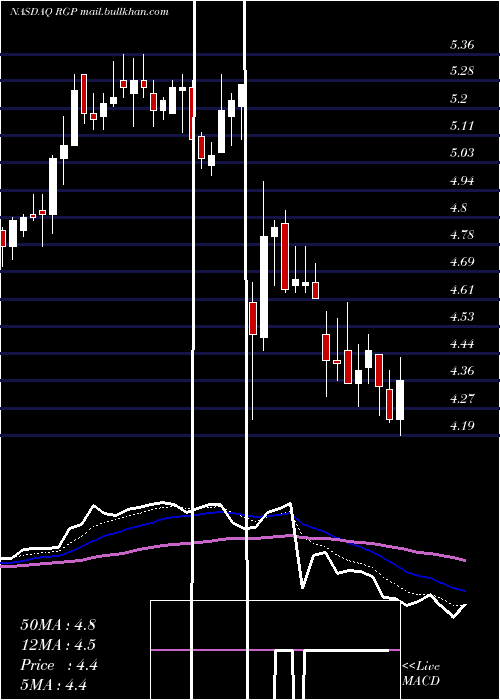Select the last white candlestick on the chart
Image resolution: width=500 pixels, height=700 pixels.
point(400,400)
